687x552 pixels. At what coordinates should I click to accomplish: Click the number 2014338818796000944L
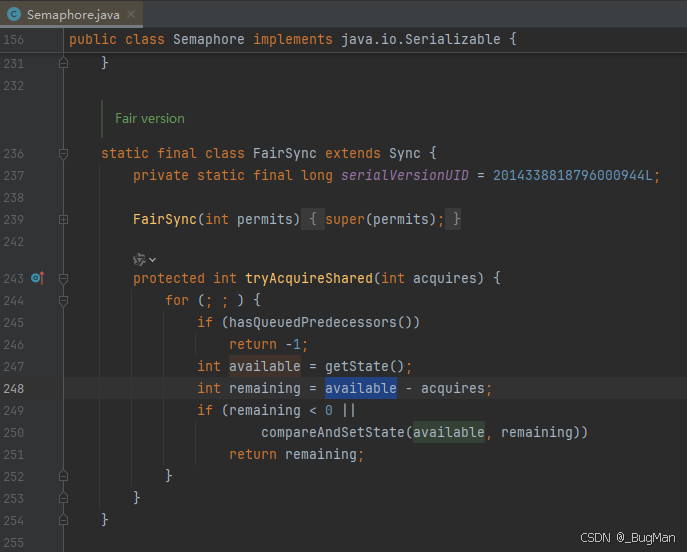(x=573, y=175)
